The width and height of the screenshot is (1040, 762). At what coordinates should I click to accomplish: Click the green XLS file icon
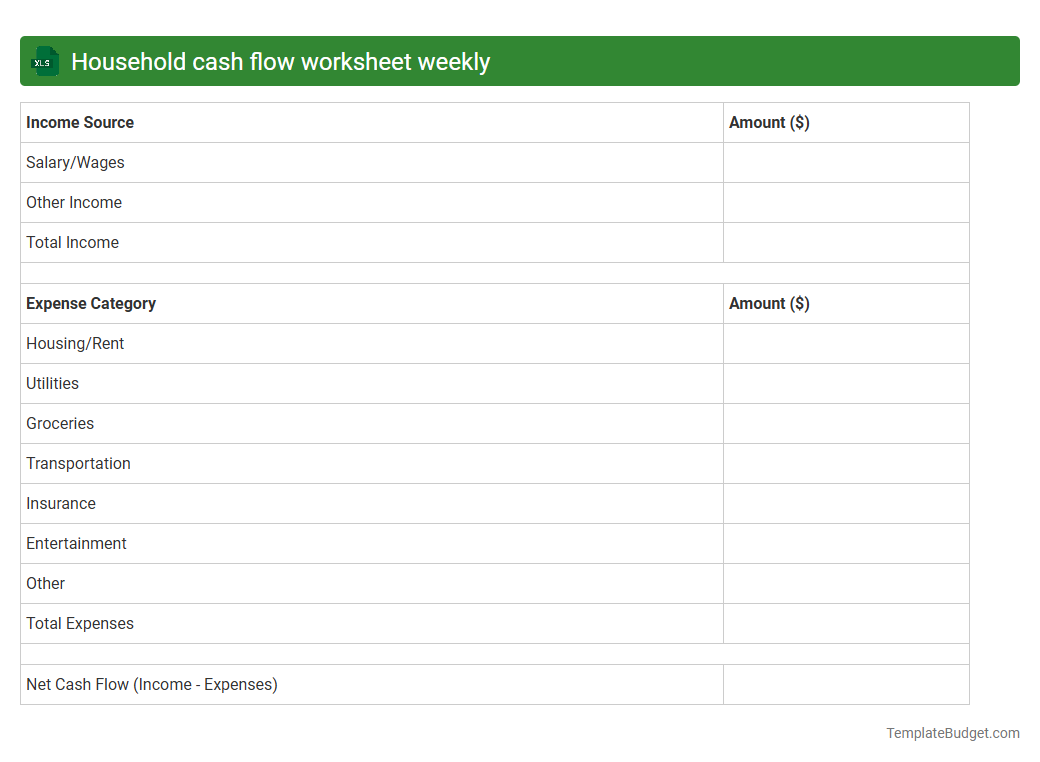click(44, 61)
